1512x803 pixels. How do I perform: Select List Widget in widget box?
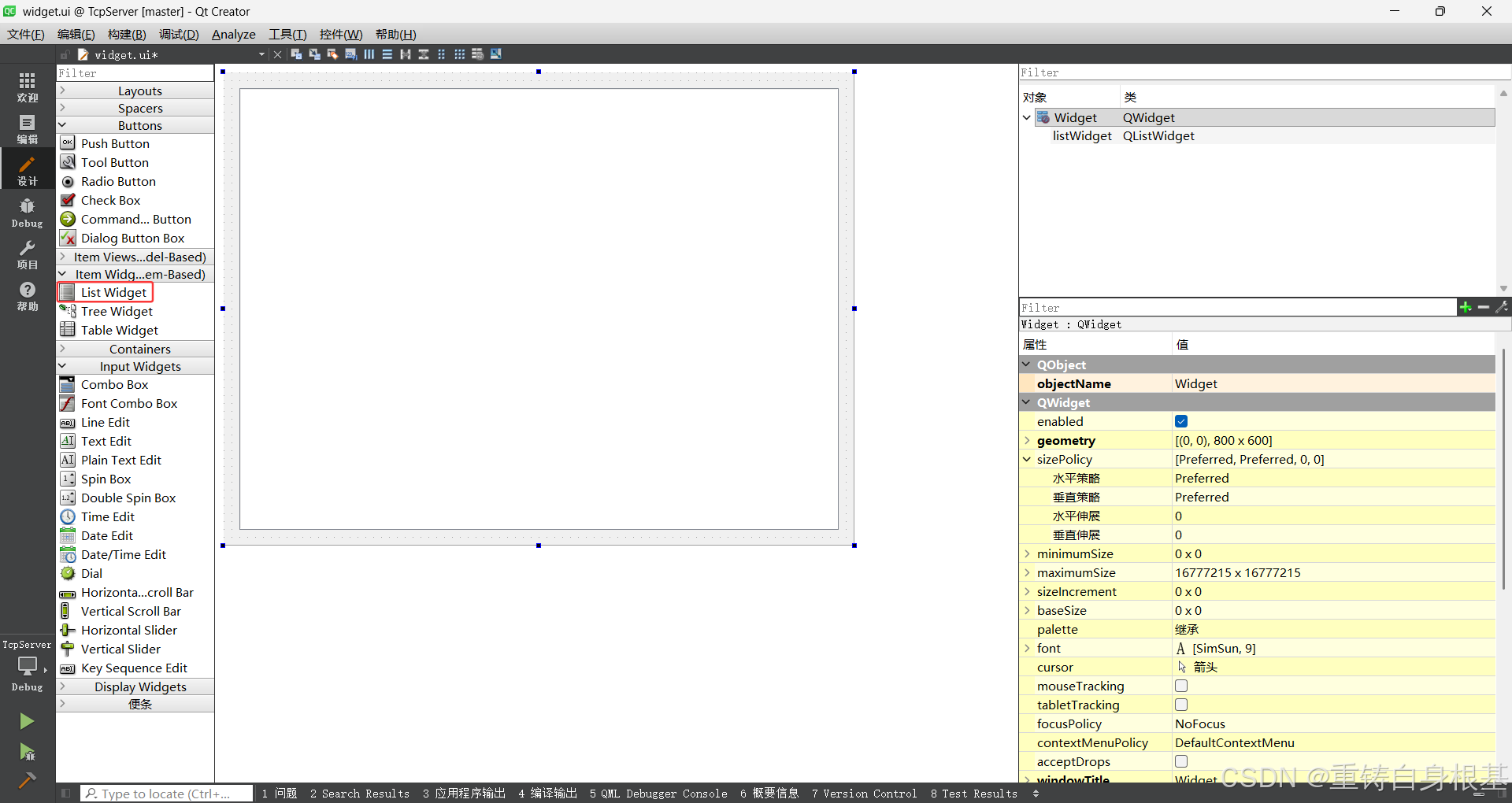tap(106, 292)
